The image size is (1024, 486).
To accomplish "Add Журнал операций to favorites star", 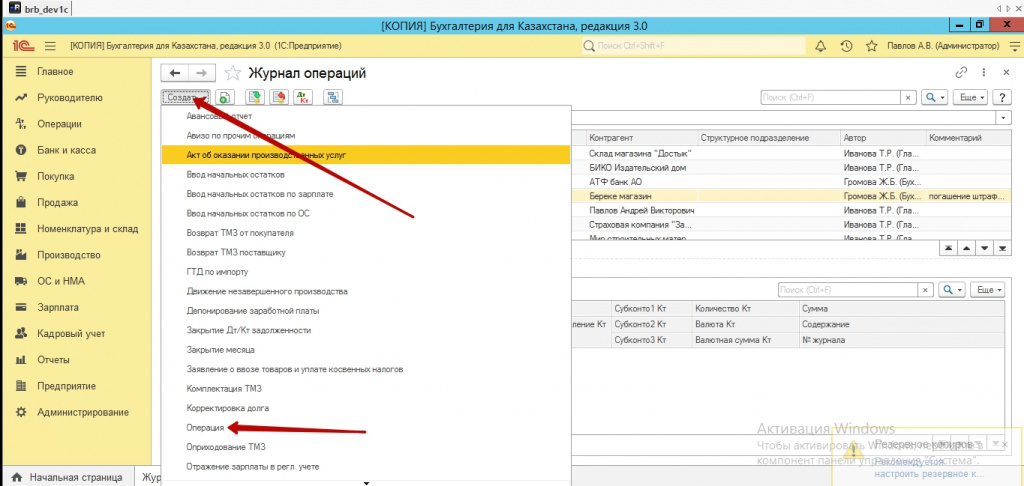I will click(232, 73).
